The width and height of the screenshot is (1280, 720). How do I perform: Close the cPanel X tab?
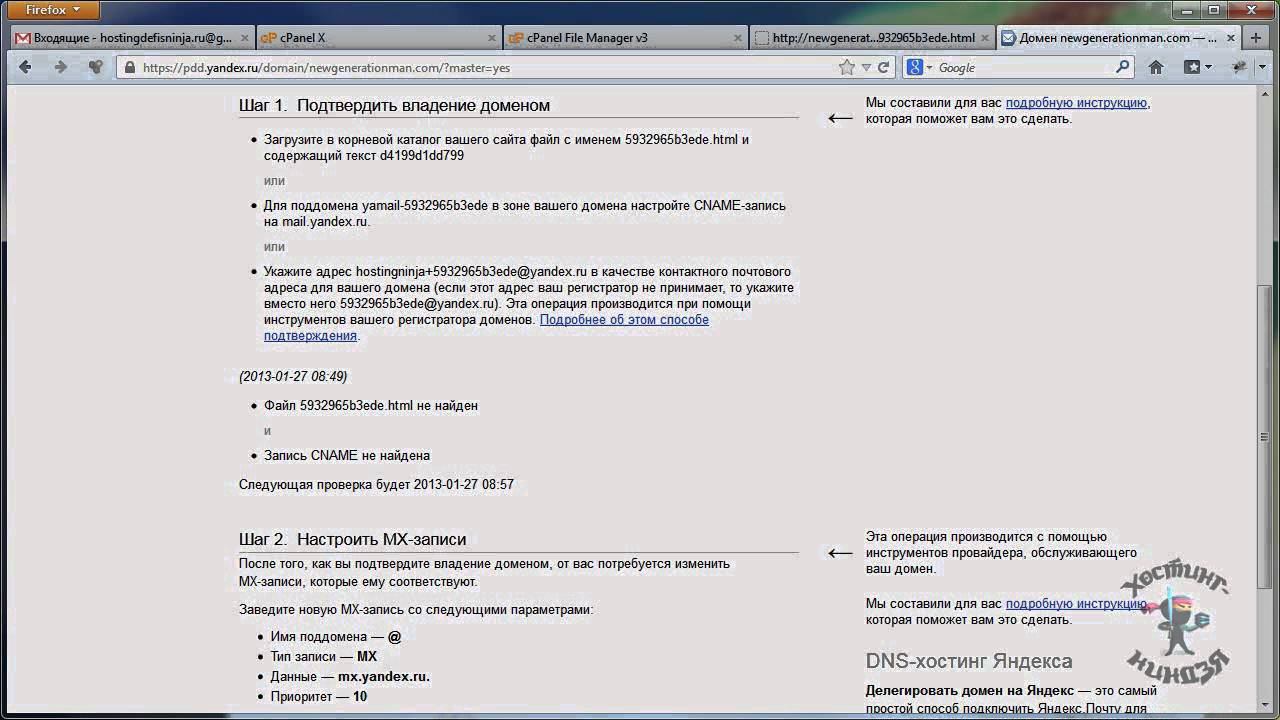point(491,38)
